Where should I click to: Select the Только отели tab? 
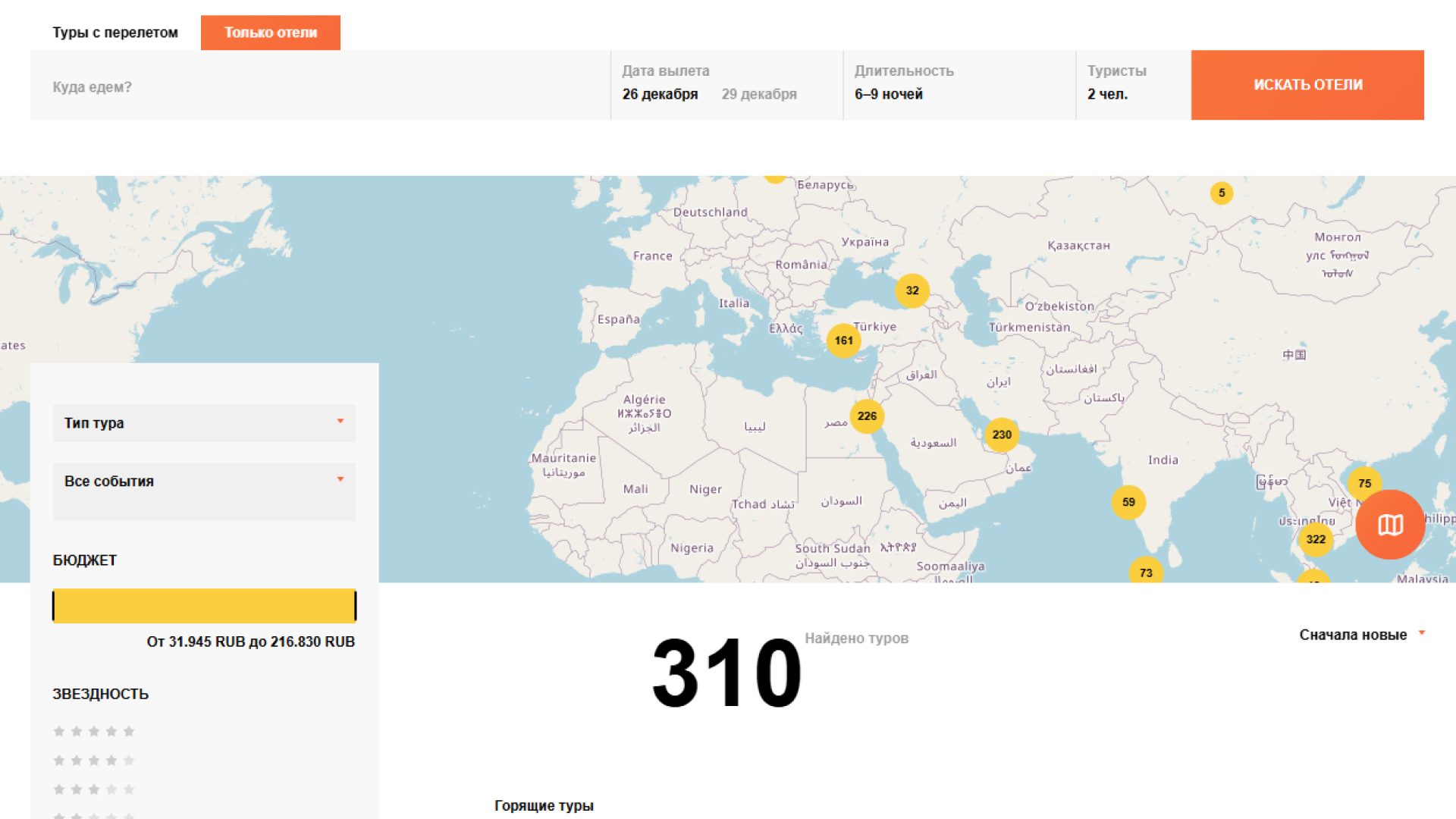point(271,33)
